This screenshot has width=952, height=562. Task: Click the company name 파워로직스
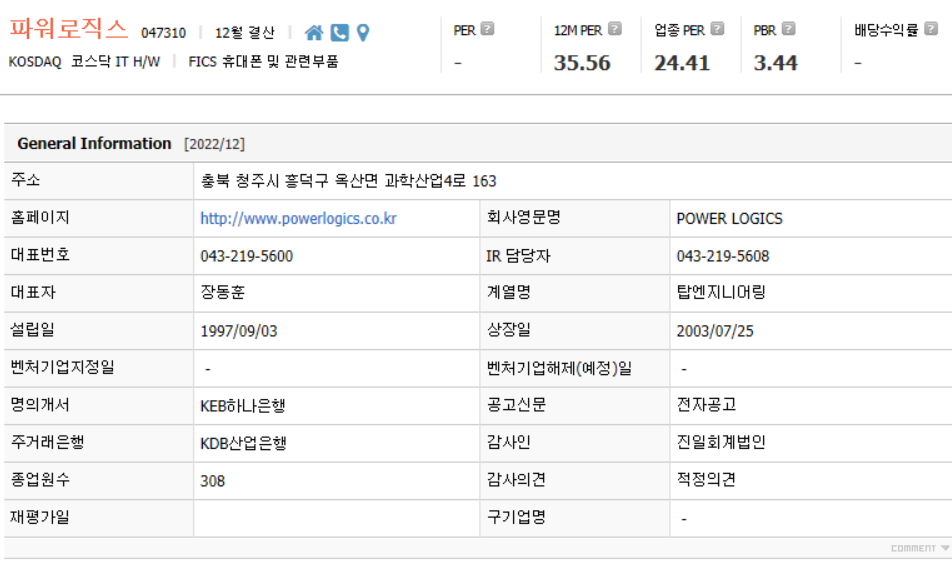coord(69,29)
